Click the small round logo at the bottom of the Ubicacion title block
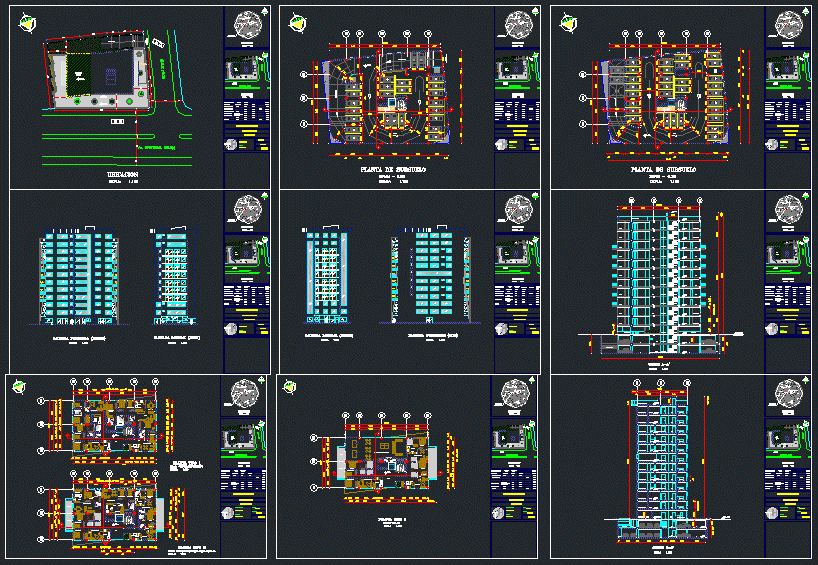Screen dimensions: 818x565 tap(232, 145)
